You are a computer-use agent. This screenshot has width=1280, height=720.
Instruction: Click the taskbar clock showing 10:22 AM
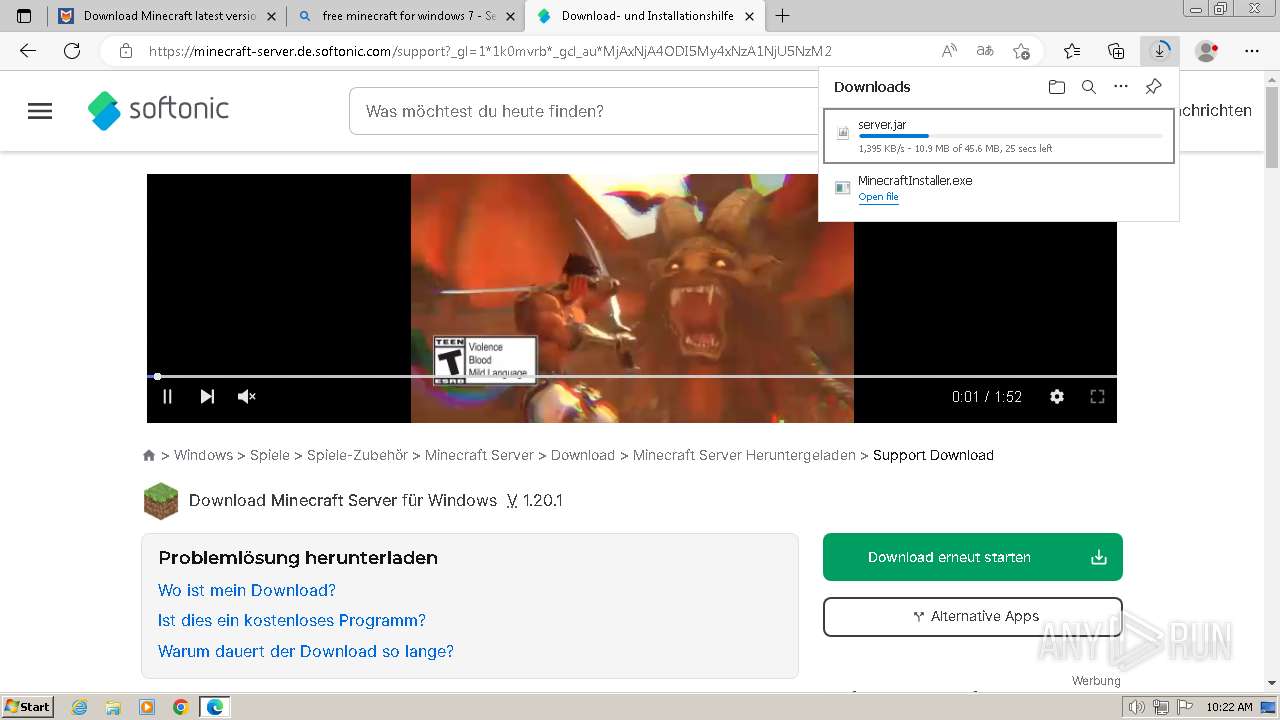[1229, 707]
